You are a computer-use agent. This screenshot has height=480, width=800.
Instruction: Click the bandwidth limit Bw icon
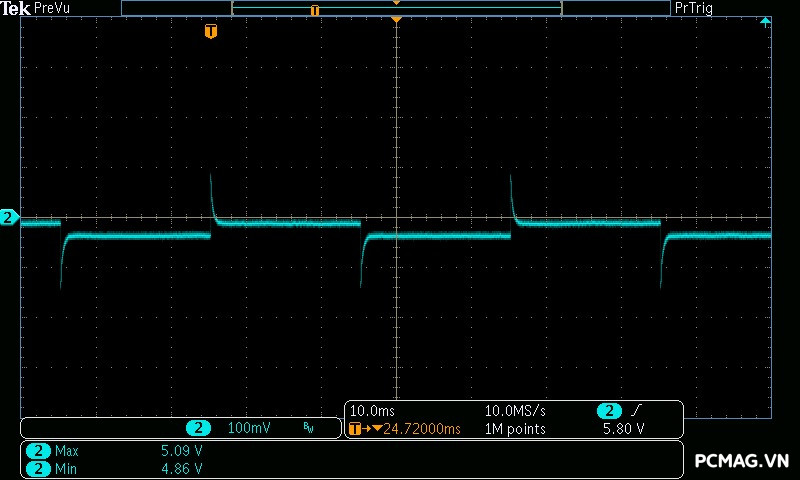(x=308, y=428)
